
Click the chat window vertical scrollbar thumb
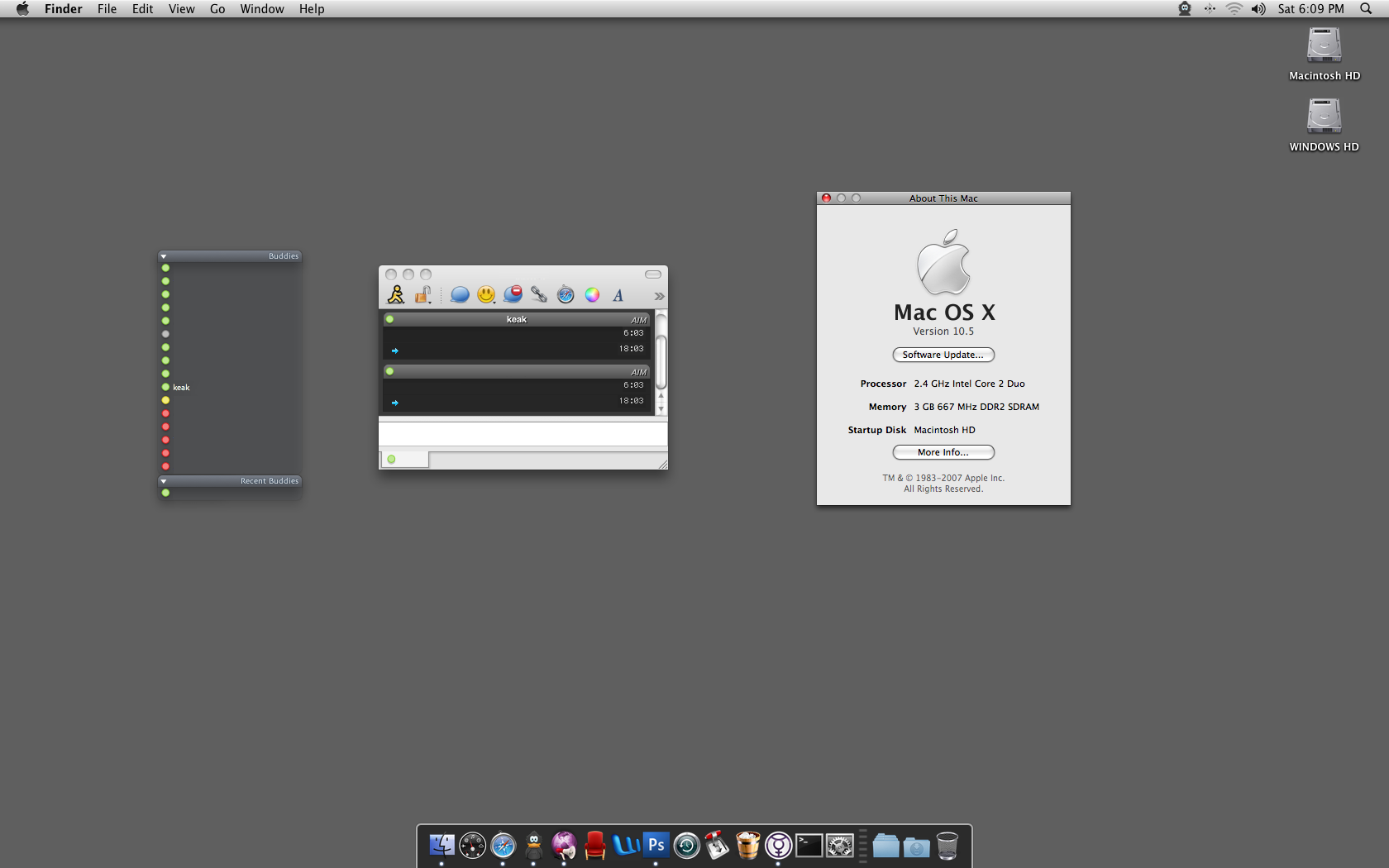(661, 362)
